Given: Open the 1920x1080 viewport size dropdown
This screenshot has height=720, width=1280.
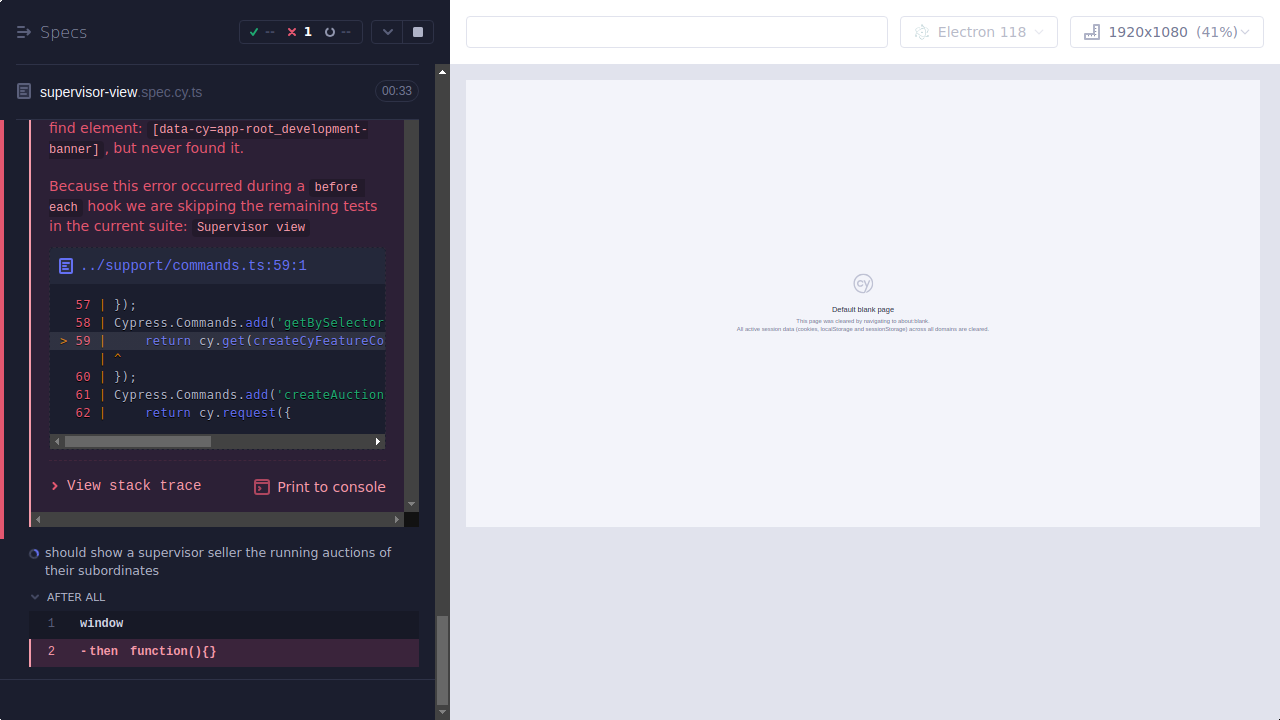Looking at the screenshot, I should [1166, 31].
